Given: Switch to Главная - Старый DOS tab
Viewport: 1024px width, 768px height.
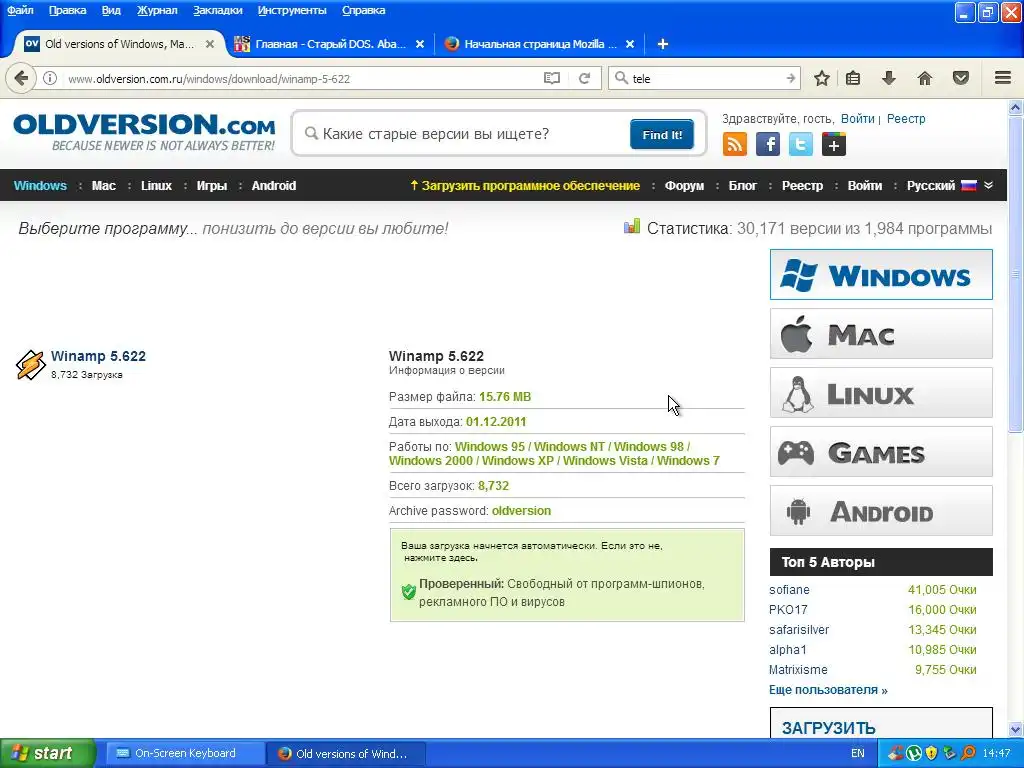Looking at the screenshot, I should (x=330, y=44).
